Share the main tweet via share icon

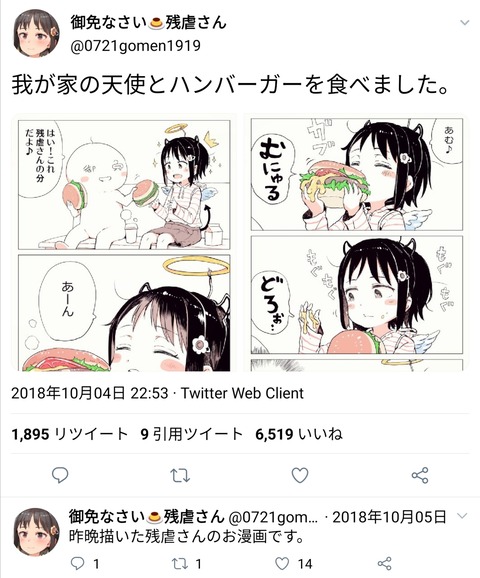pos(420,476)
